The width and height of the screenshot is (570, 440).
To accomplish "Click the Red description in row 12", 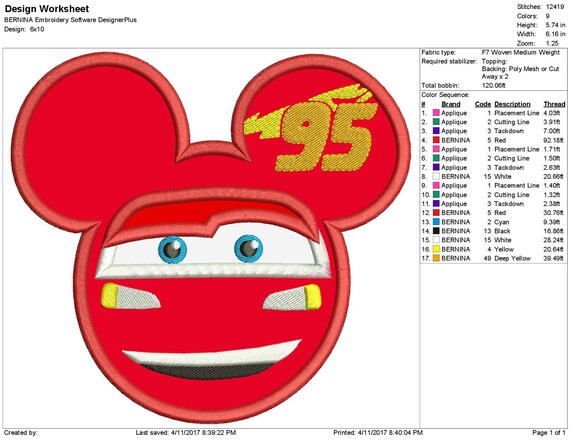I will pyautogui.click(x=500, y=213).
